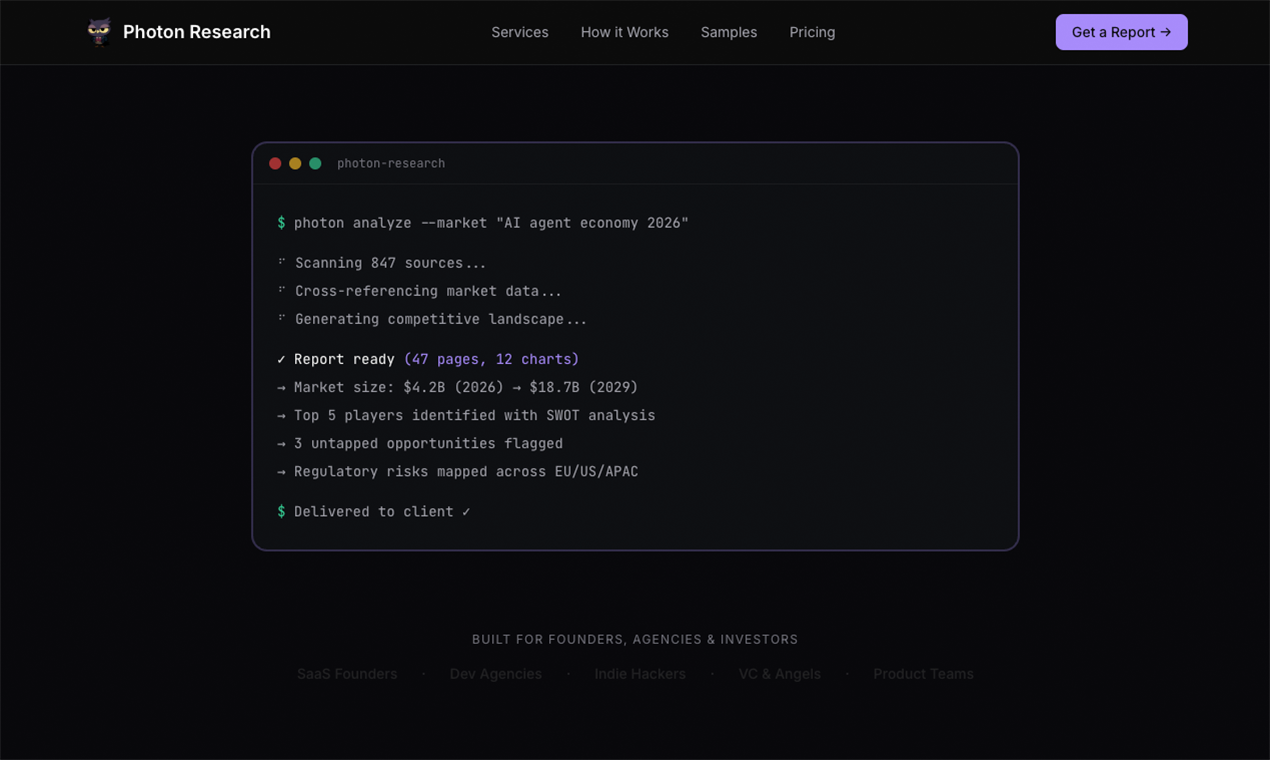Open the Services menu item
Screen dimensions: 1270x760
point(520,32)
